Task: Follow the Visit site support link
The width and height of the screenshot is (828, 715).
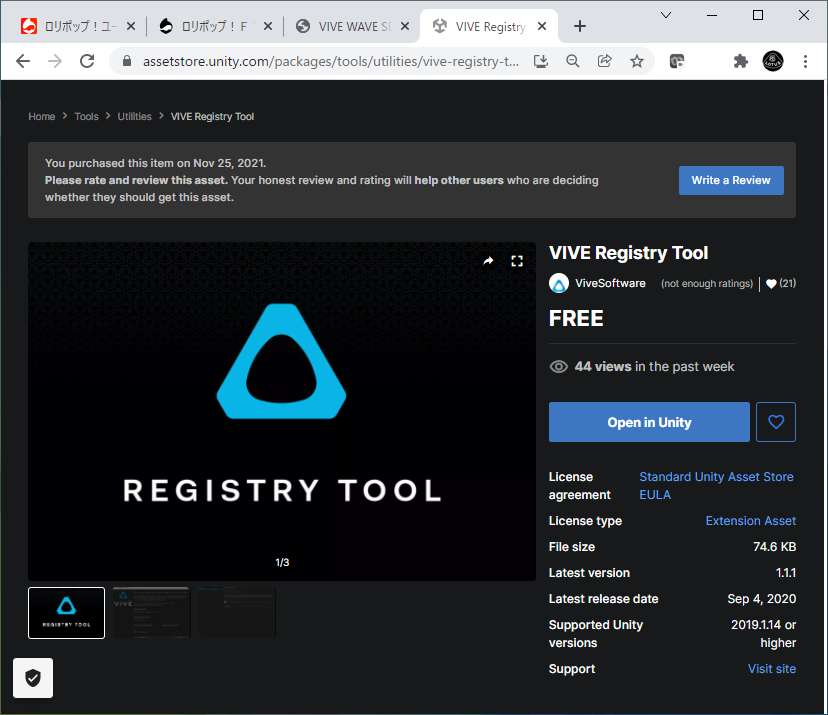Action: [x=771, y=669]
